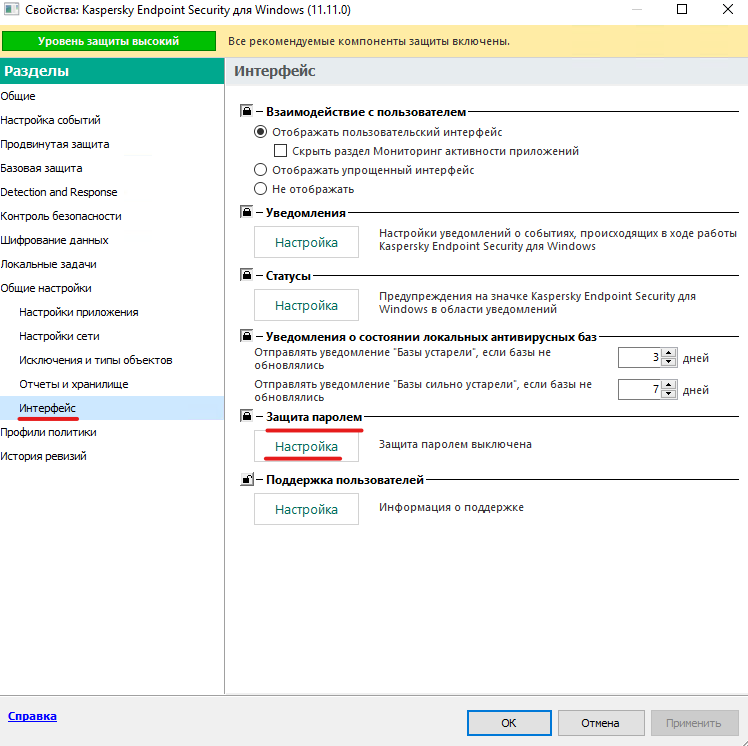Open Настройка button under Статусы
Image resolution: width=748 pixels, height=746 pixels.
click(306, 305)
